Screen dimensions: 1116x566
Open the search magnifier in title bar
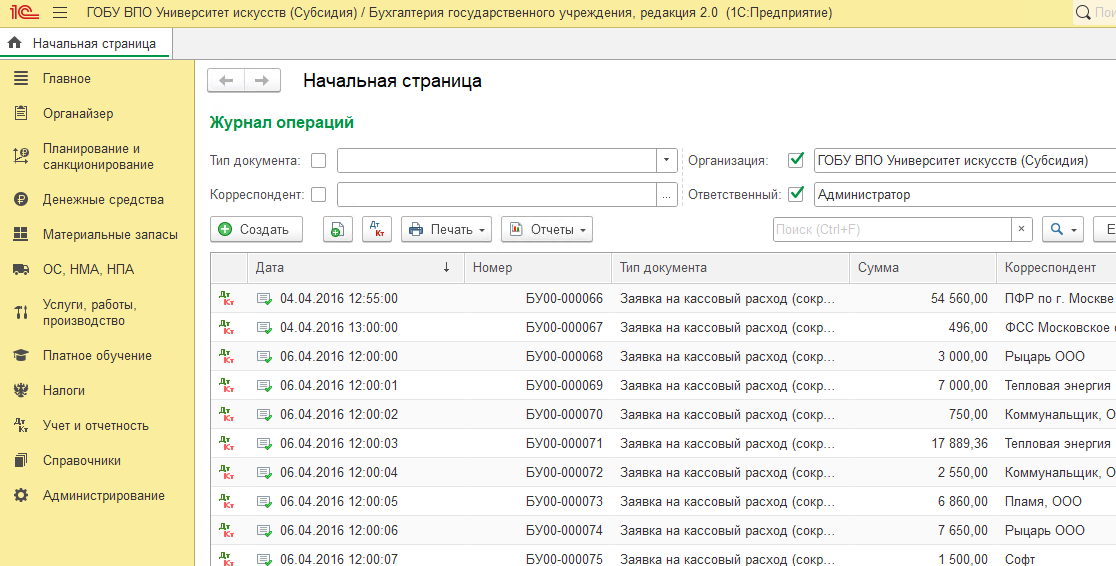1083,13
